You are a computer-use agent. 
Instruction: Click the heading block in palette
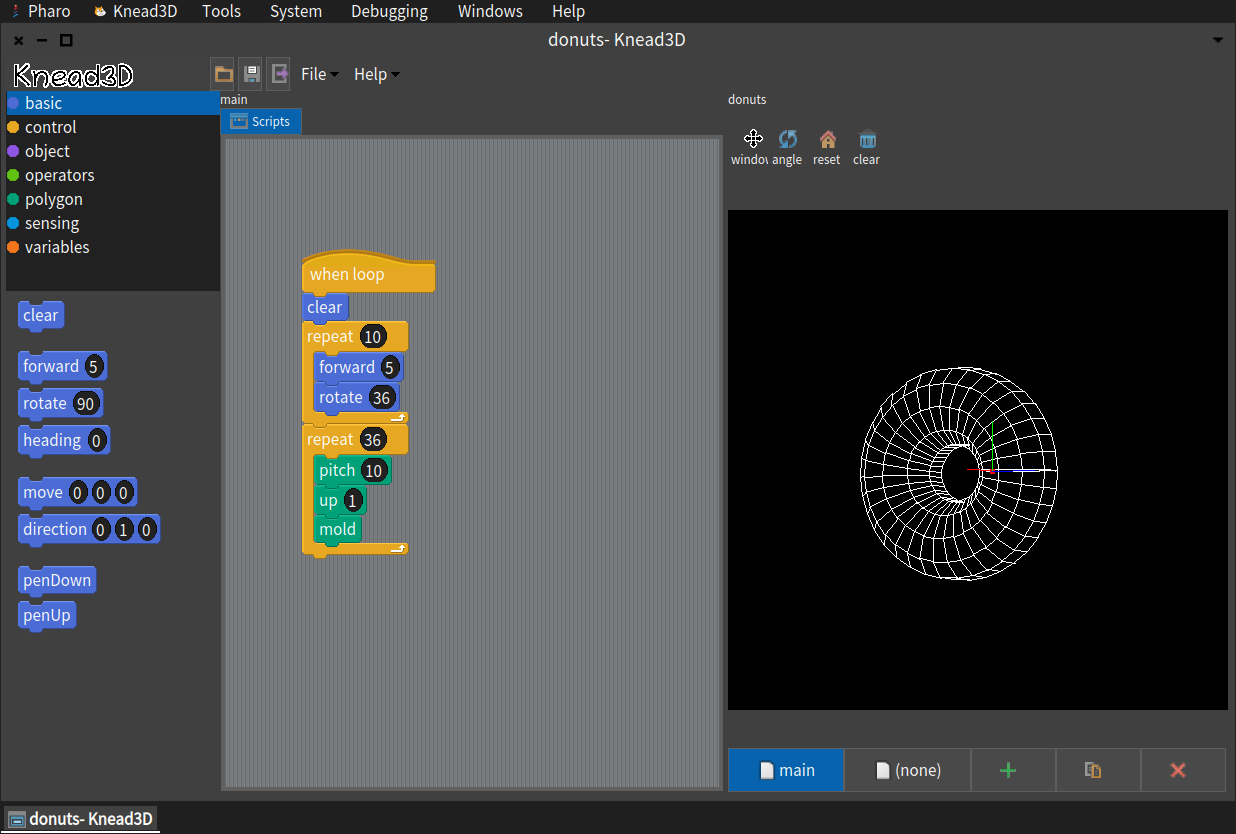(64, 440)
